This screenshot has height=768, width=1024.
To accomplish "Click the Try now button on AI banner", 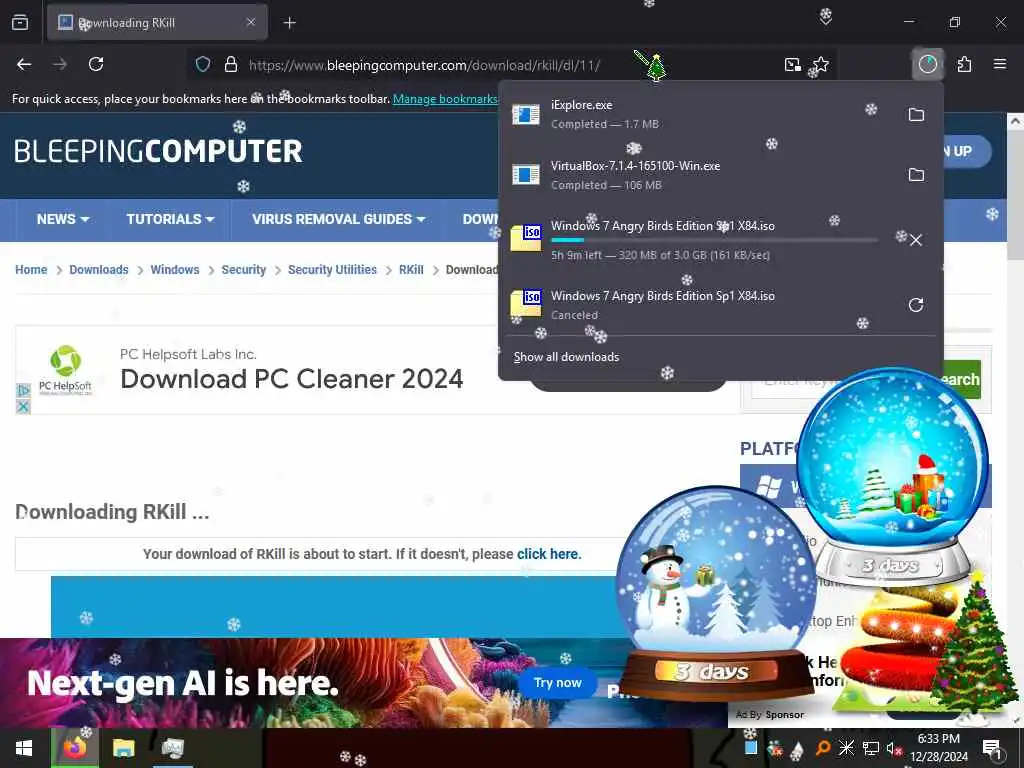I will [557, 682].
